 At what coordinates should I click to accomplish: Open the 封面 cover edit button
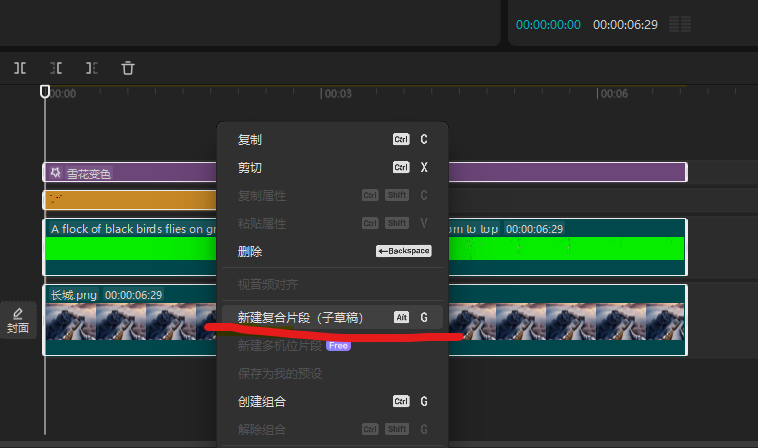tap(18, 320)
